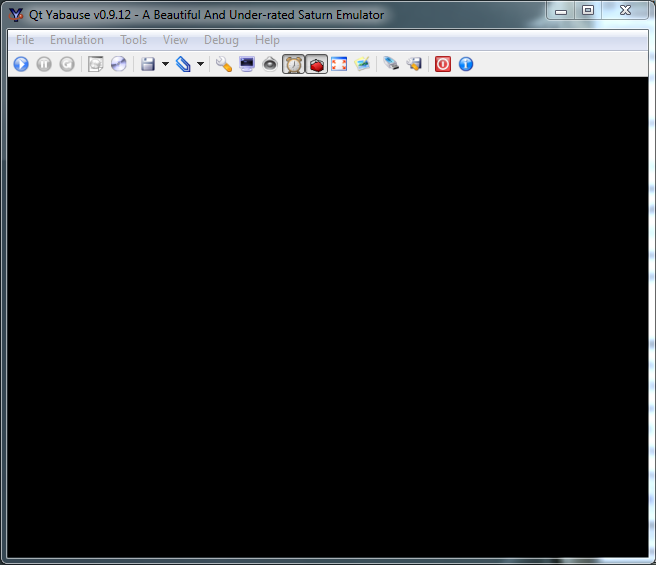Viewport: 656px width, 565px height.
Task: Click inside the black emulation display area
Action: pos(328,315)
